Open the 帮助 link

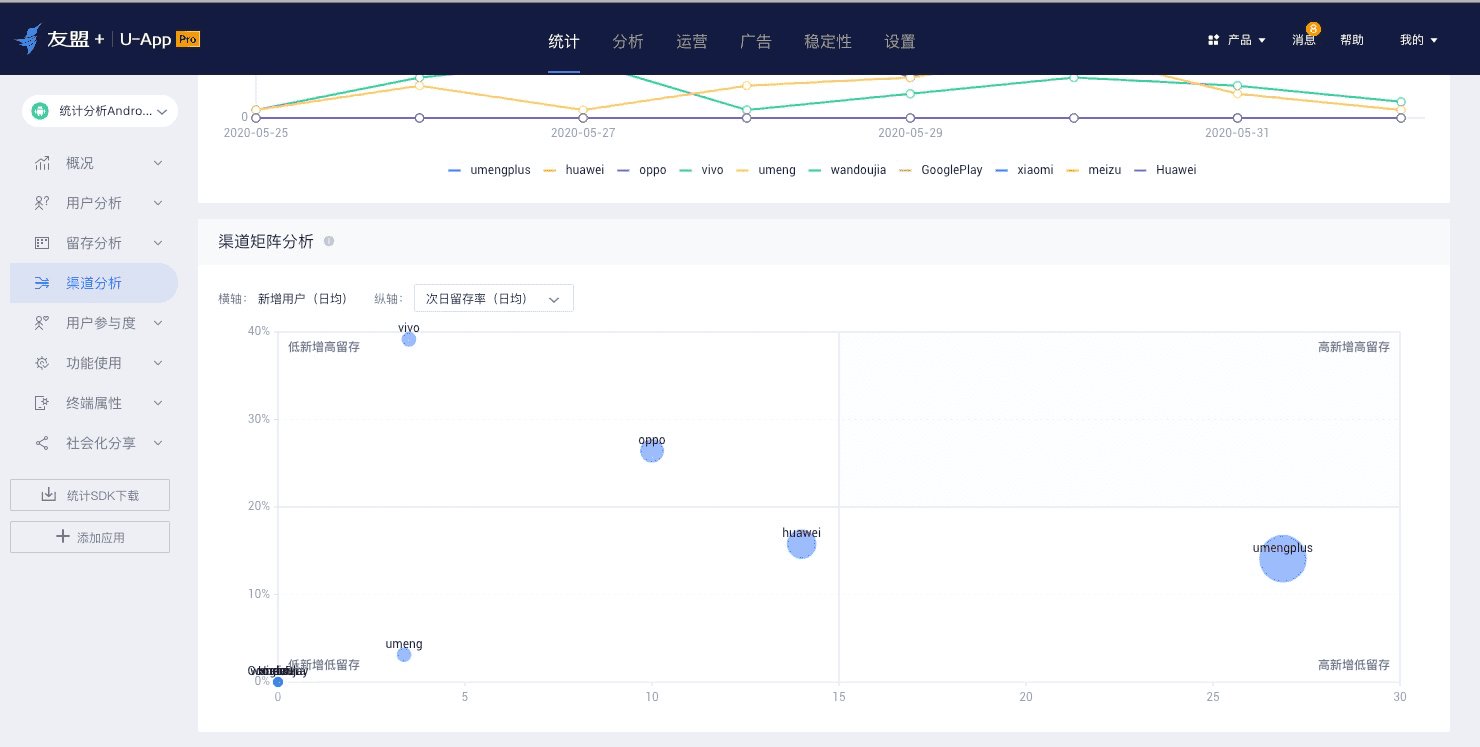(1352, 40)
